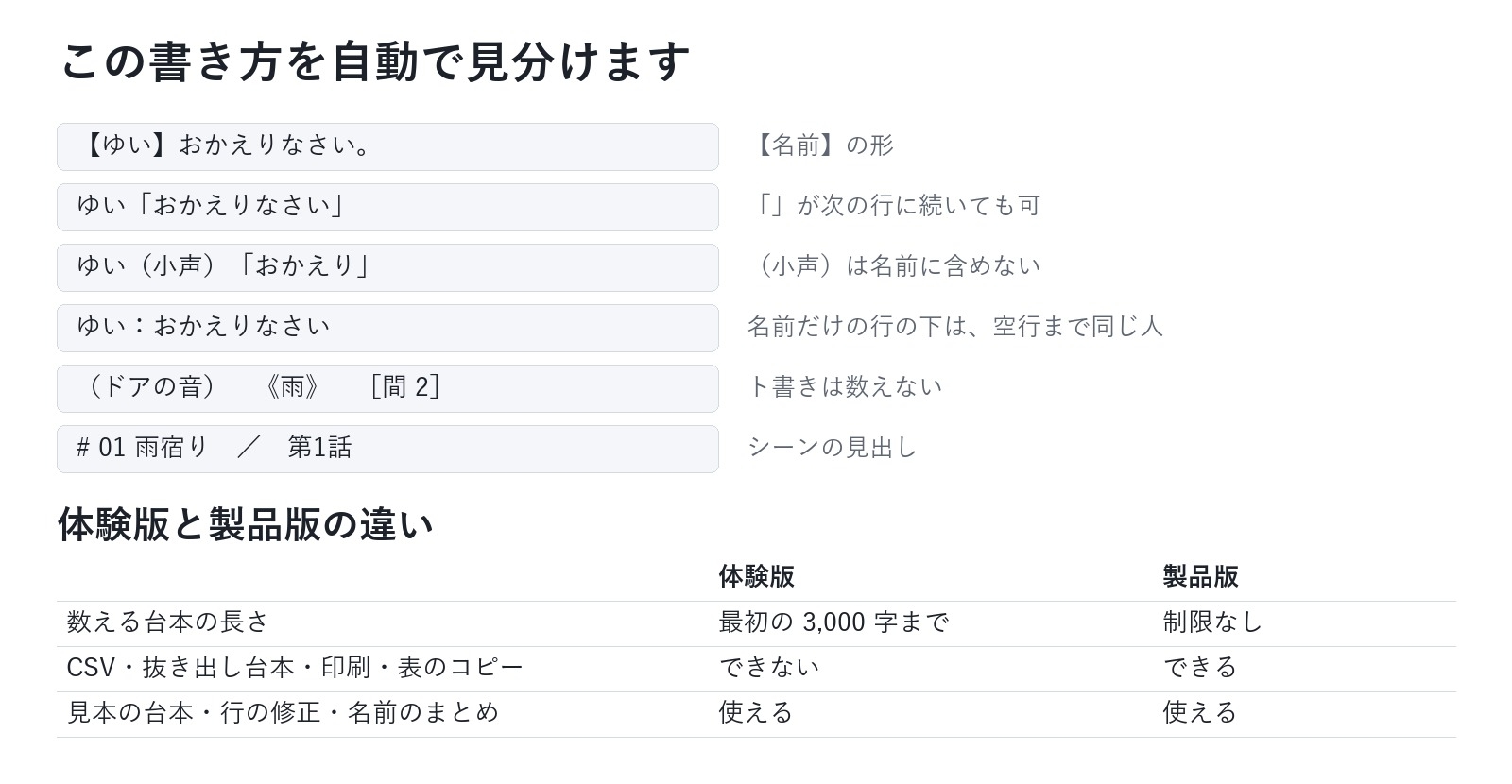
Task: Select the （小声）は名前に含めない note
Action: click(x=894, y=266)
